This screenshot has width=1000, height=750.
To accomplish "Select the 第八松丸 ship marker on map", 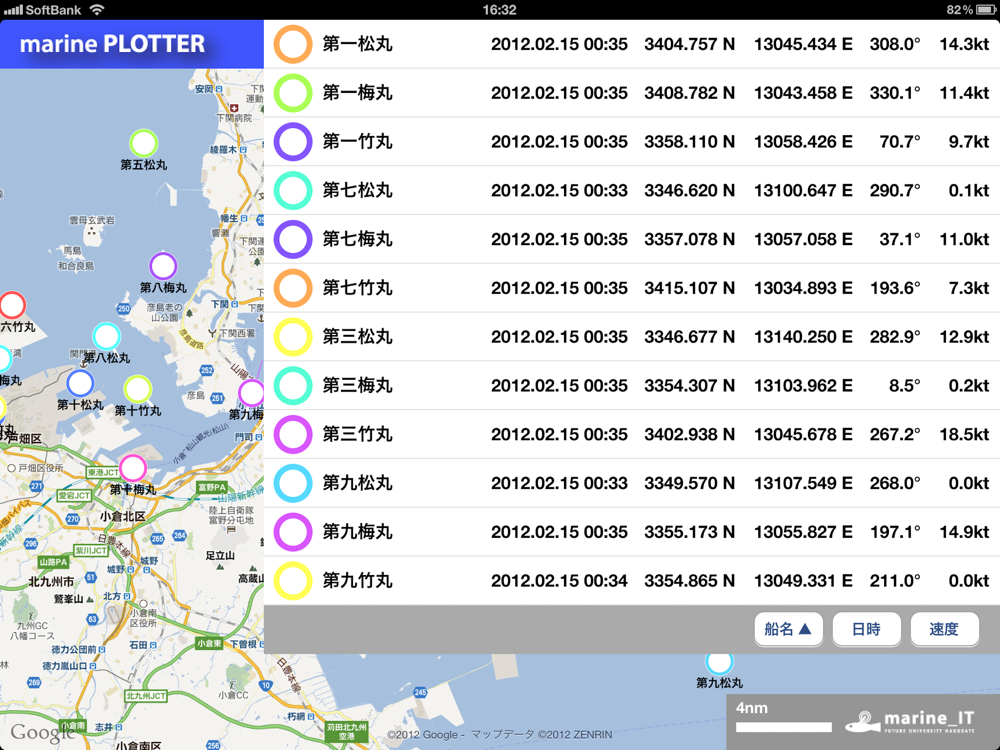I will (x=107, y=337).
